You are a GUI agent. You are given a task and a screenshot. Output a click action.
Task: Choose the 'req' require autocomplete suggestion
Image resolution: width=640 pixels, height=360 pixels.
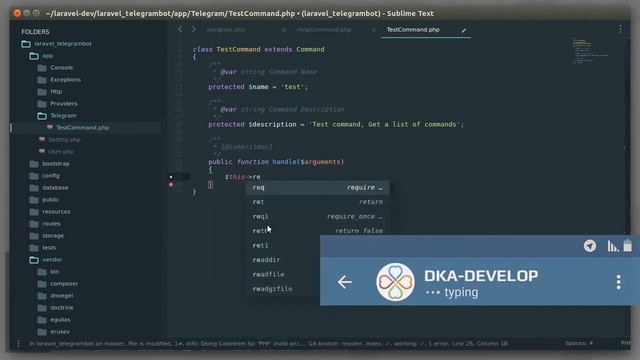(317, 188)
